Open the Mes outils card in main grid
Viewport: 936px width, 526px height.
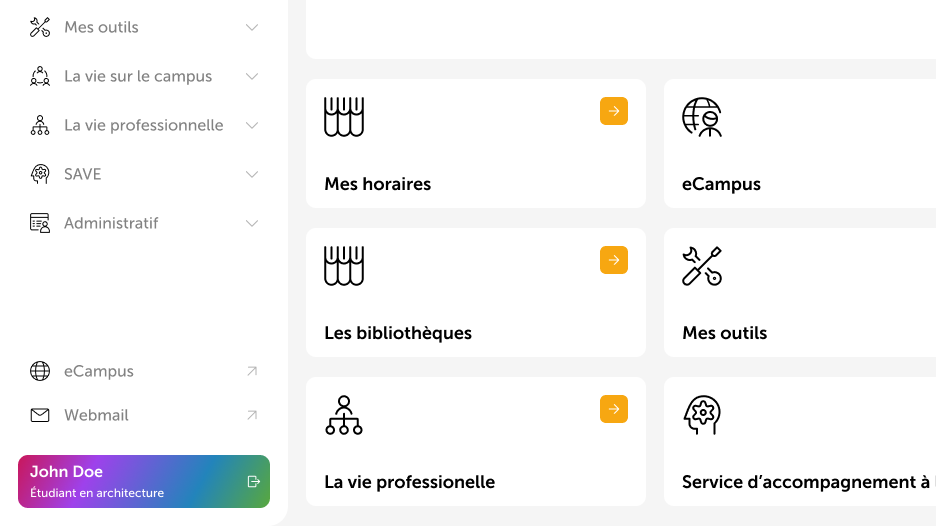pos(800,293)
